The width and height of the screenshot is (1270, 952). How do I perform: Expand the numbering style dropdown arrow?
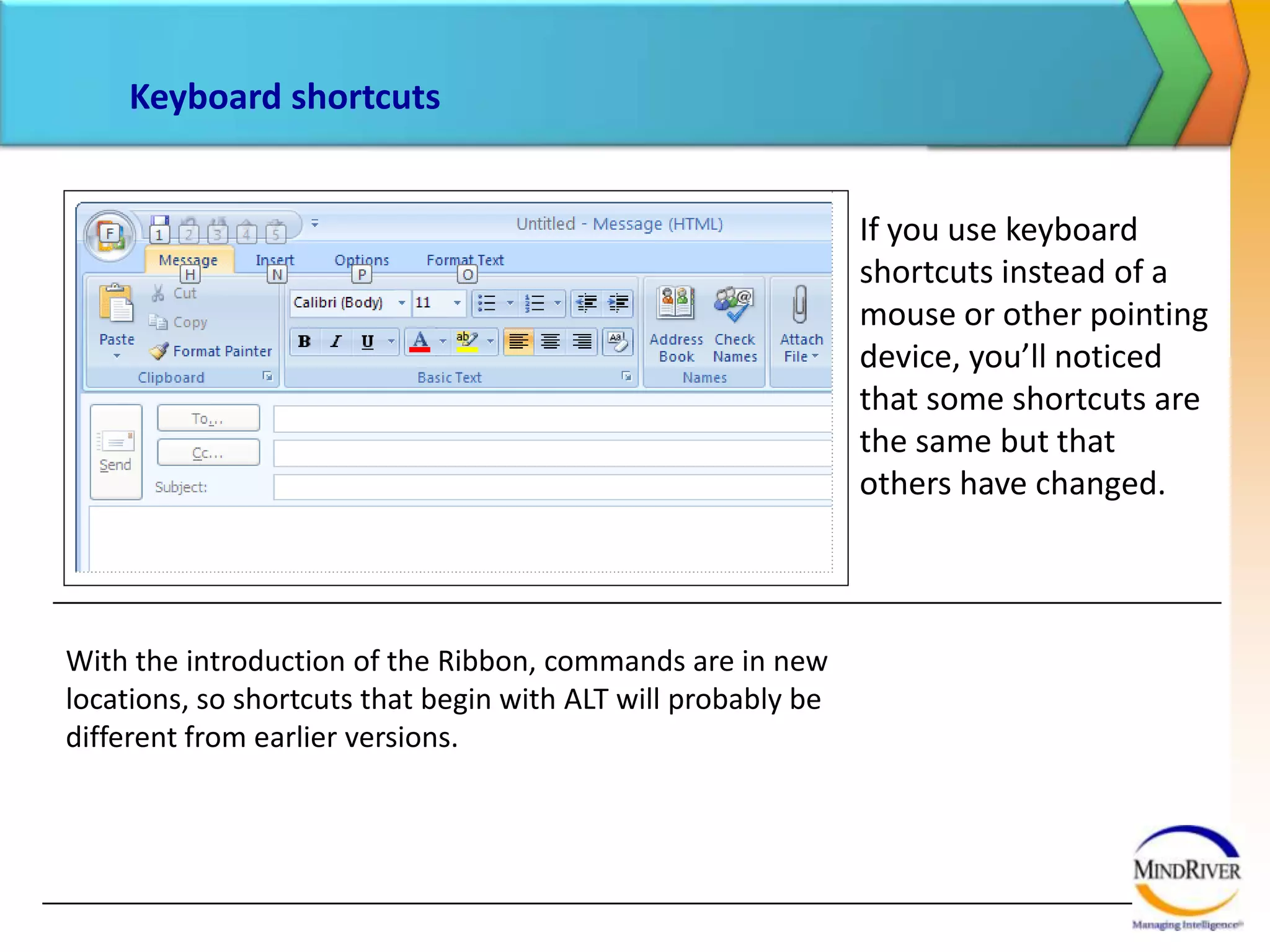tap(557, 303)
